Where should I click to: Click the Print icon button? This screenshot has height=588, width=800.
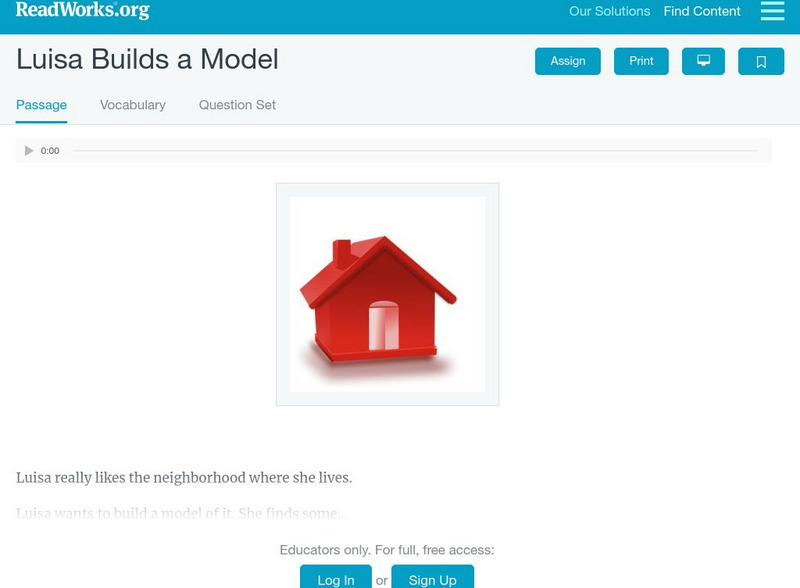click(640, 61)
